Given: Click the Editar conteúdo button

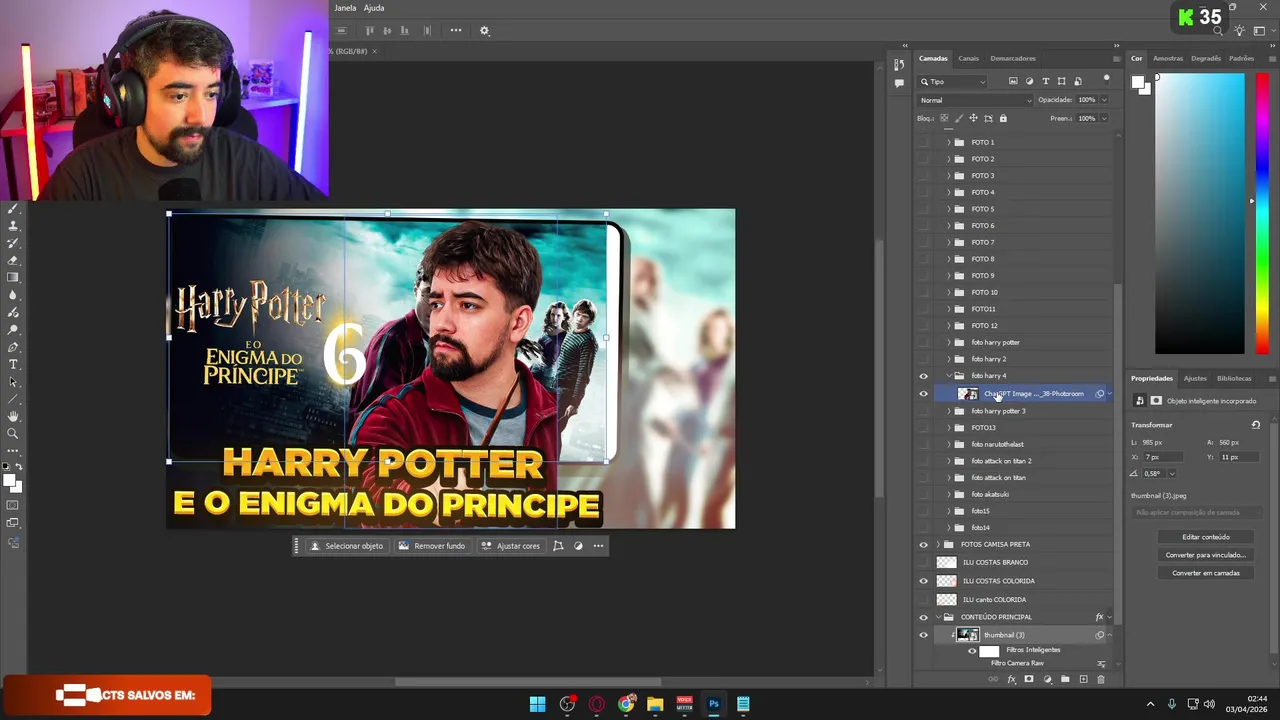Looking at the screenshot, I should click(x=1206, y=537).
